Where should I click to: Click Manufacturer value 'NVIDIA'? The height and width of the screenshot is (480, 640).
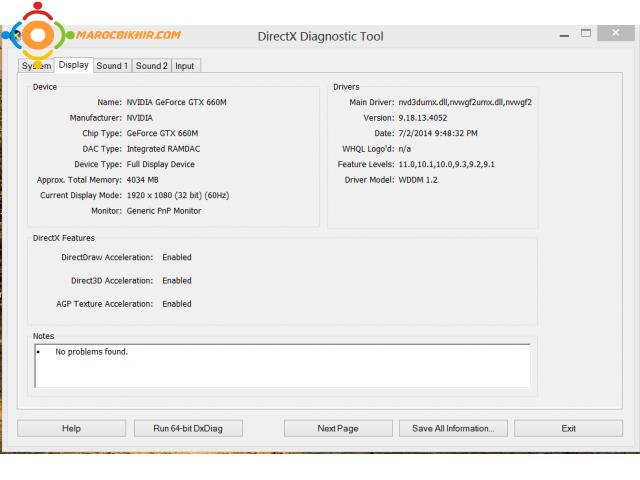pos(140,118)
